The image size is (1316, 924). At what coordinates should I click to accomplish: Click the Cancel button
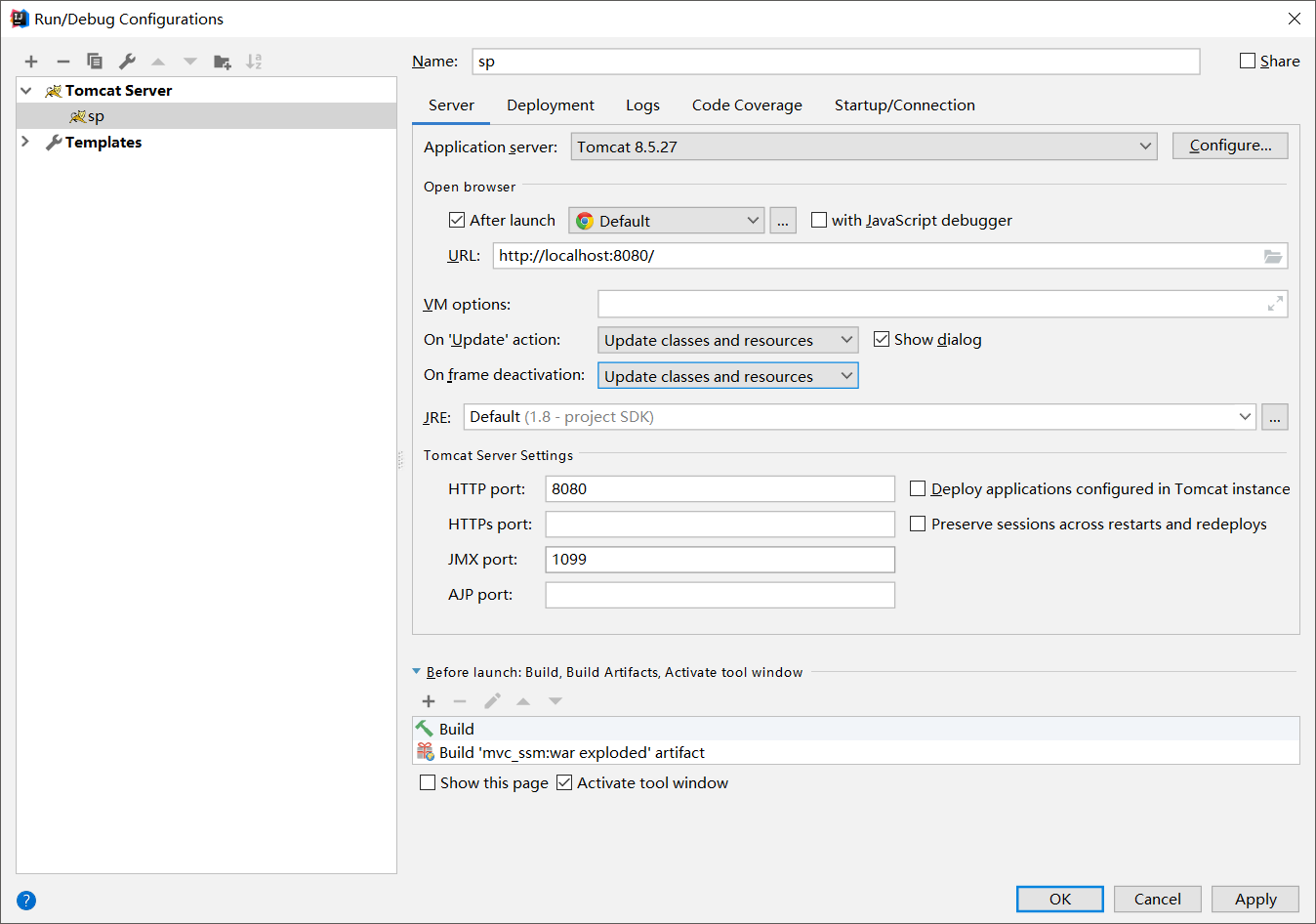(x=1158, y=900)
